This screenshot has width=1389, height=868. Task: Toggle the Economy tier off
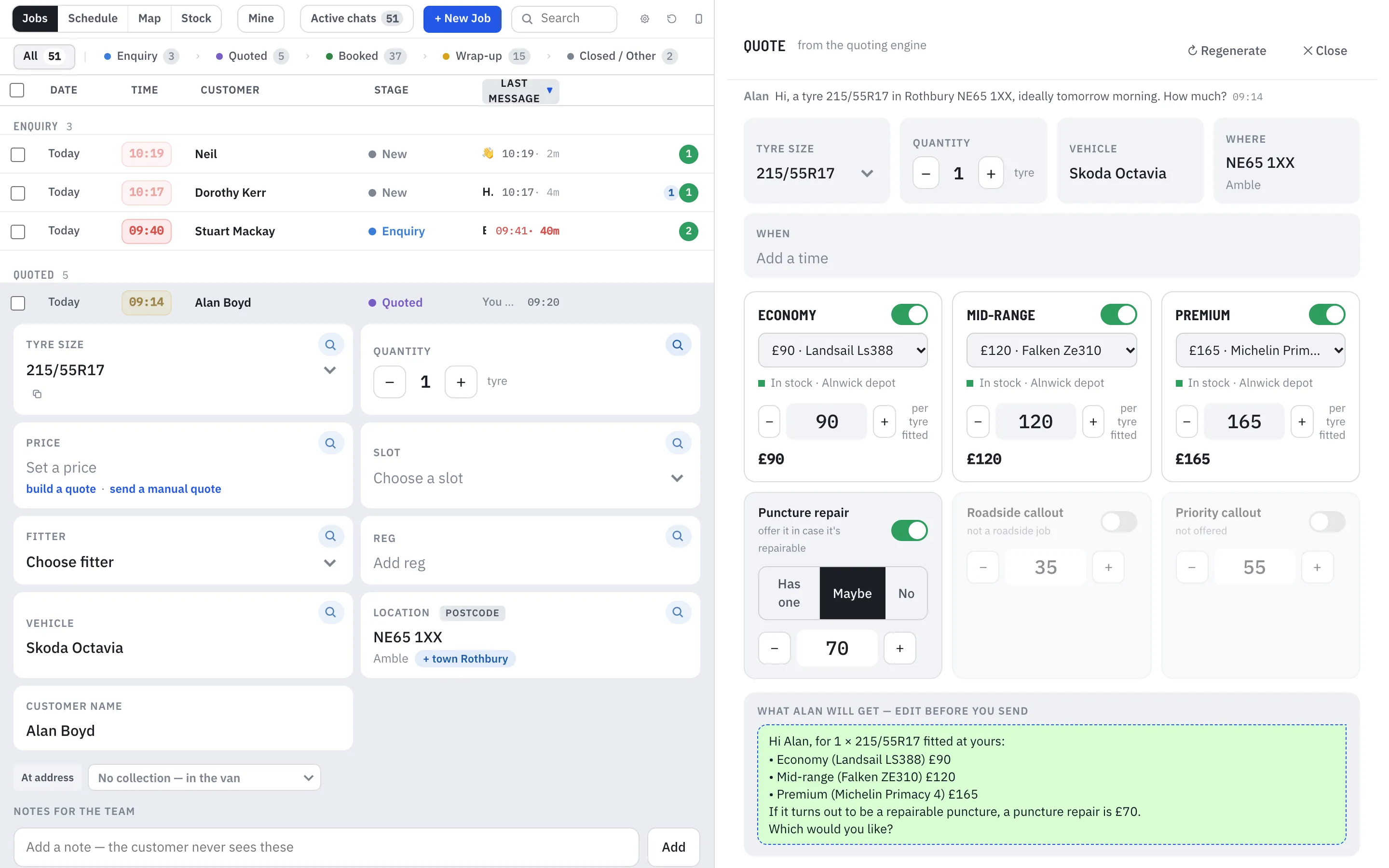coord(909,314)
